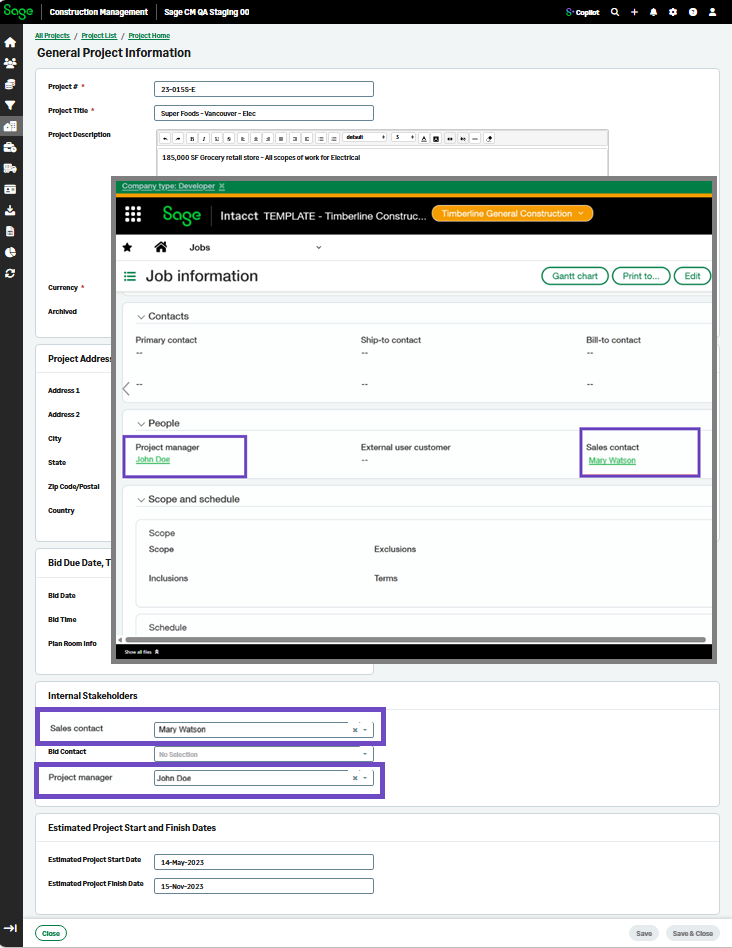Go to Project Home breadcrumb
This screenshot has width=732, height=948.
pyautogui.click(x=149, y=36)
